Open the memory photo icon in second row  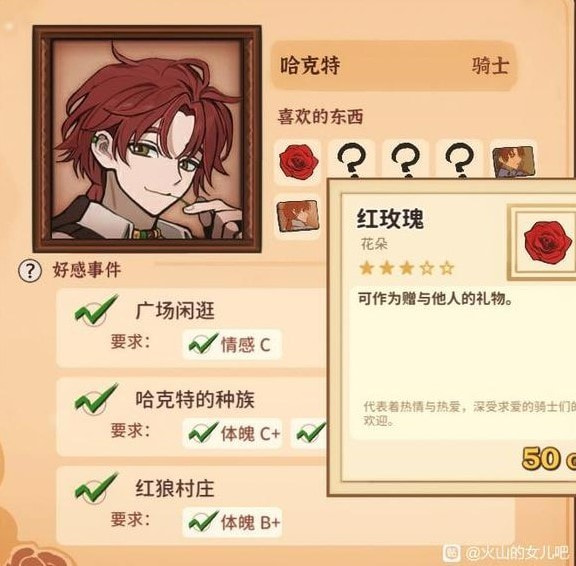pos(298,216)
